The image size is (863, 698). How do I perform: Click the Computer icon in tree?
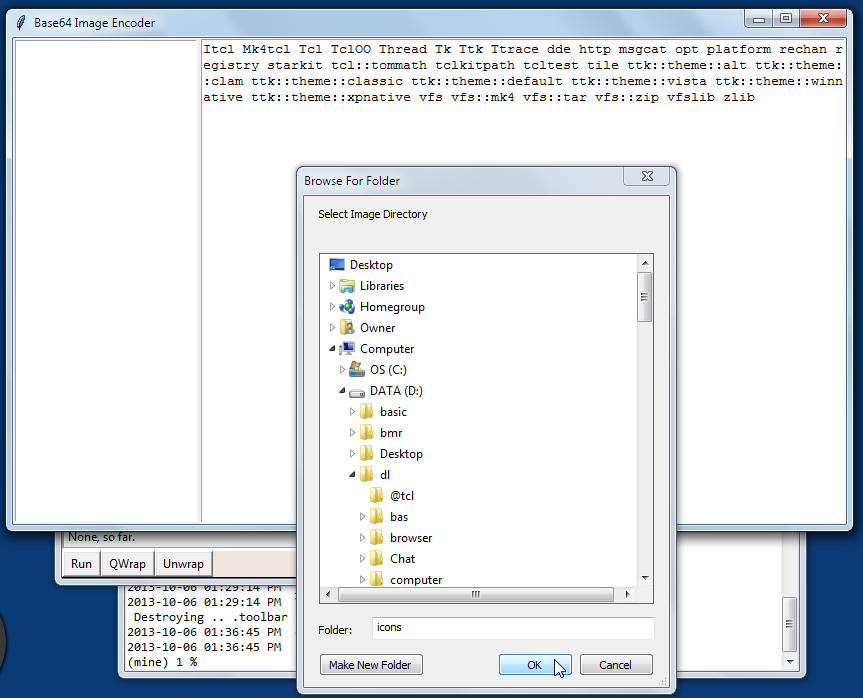tap(346, 349)
